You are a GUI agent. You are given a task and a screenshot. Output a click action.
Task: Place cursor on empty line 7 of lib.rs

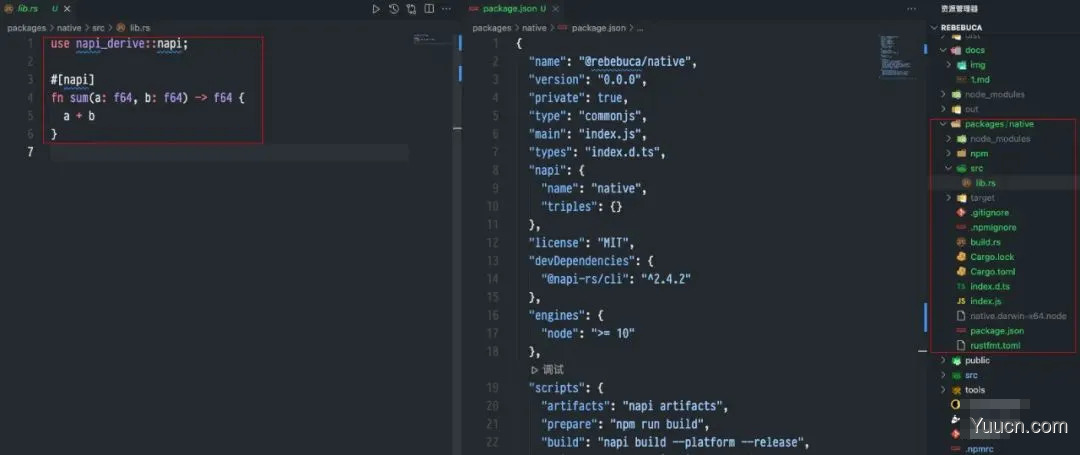tap(229, 152)
